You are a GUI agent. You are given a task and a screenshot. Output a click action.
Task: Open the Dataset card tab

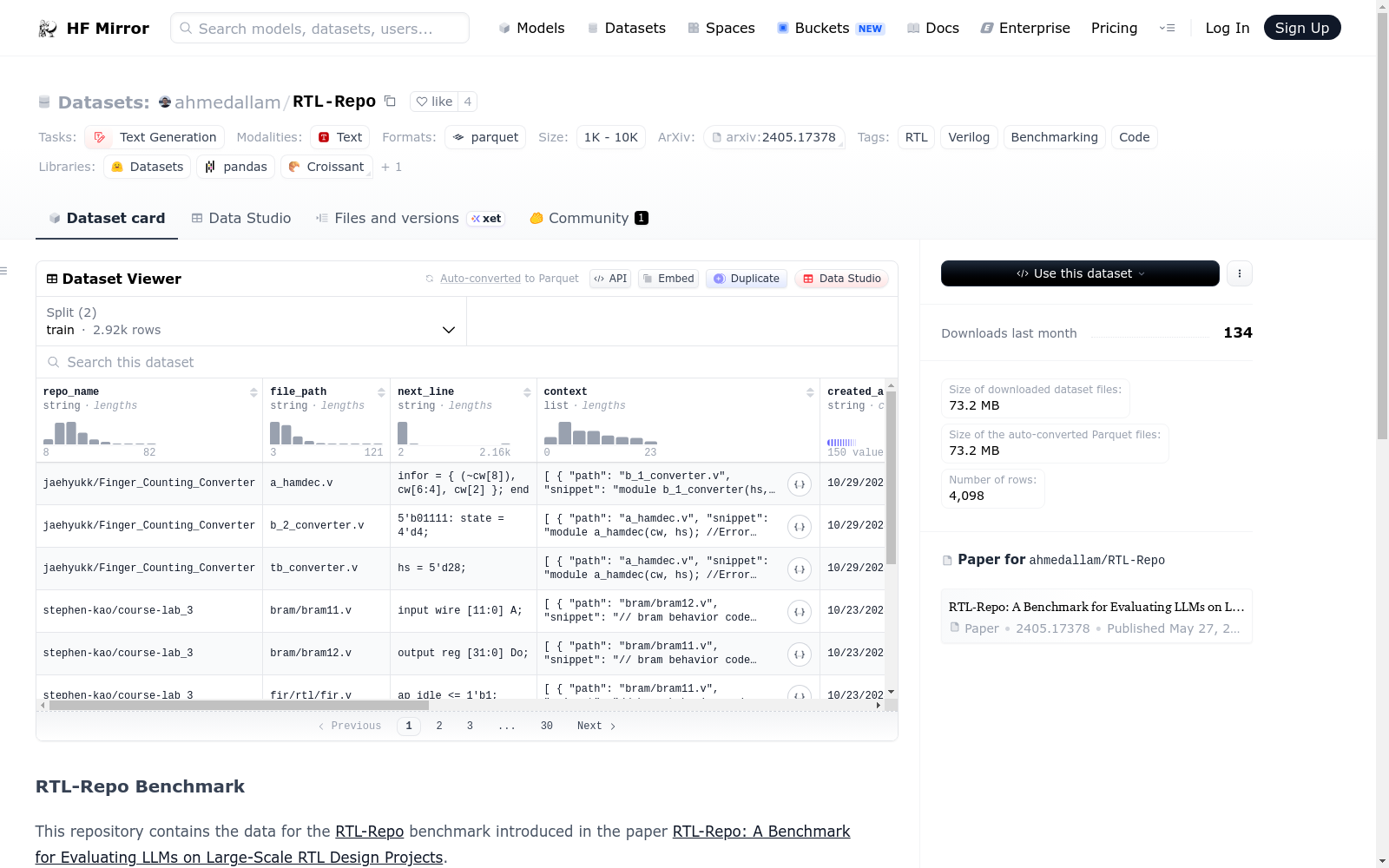[107, 219]
